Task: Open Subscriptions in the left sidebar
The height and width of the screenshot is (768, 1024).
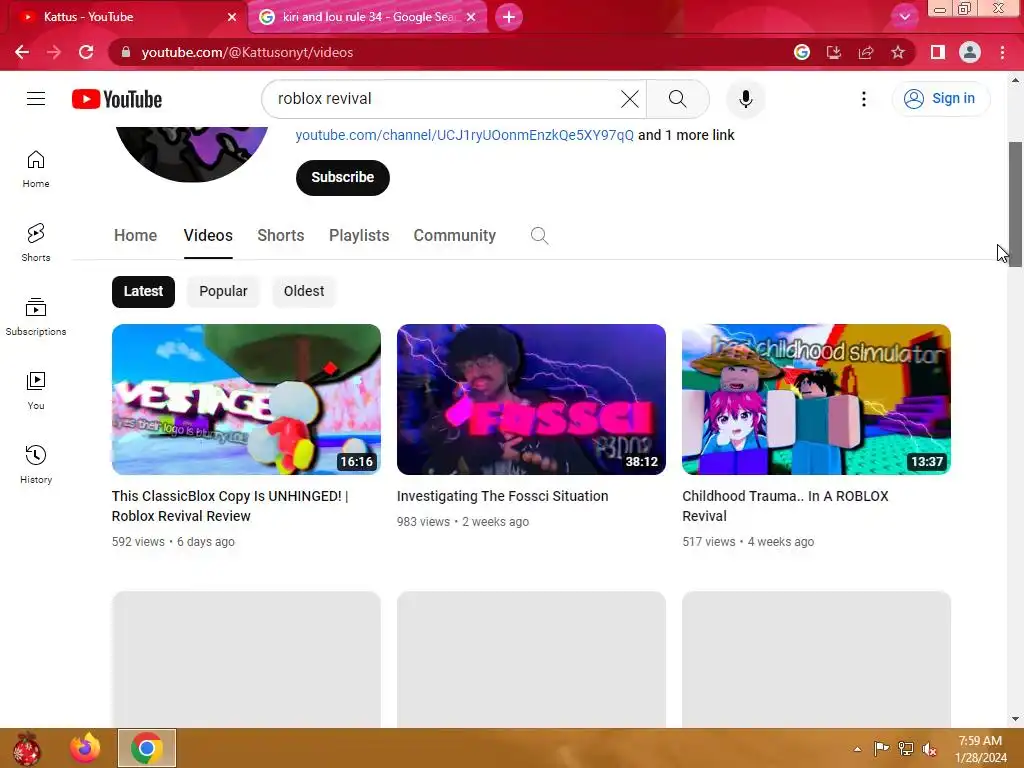Action: (36, 317)
